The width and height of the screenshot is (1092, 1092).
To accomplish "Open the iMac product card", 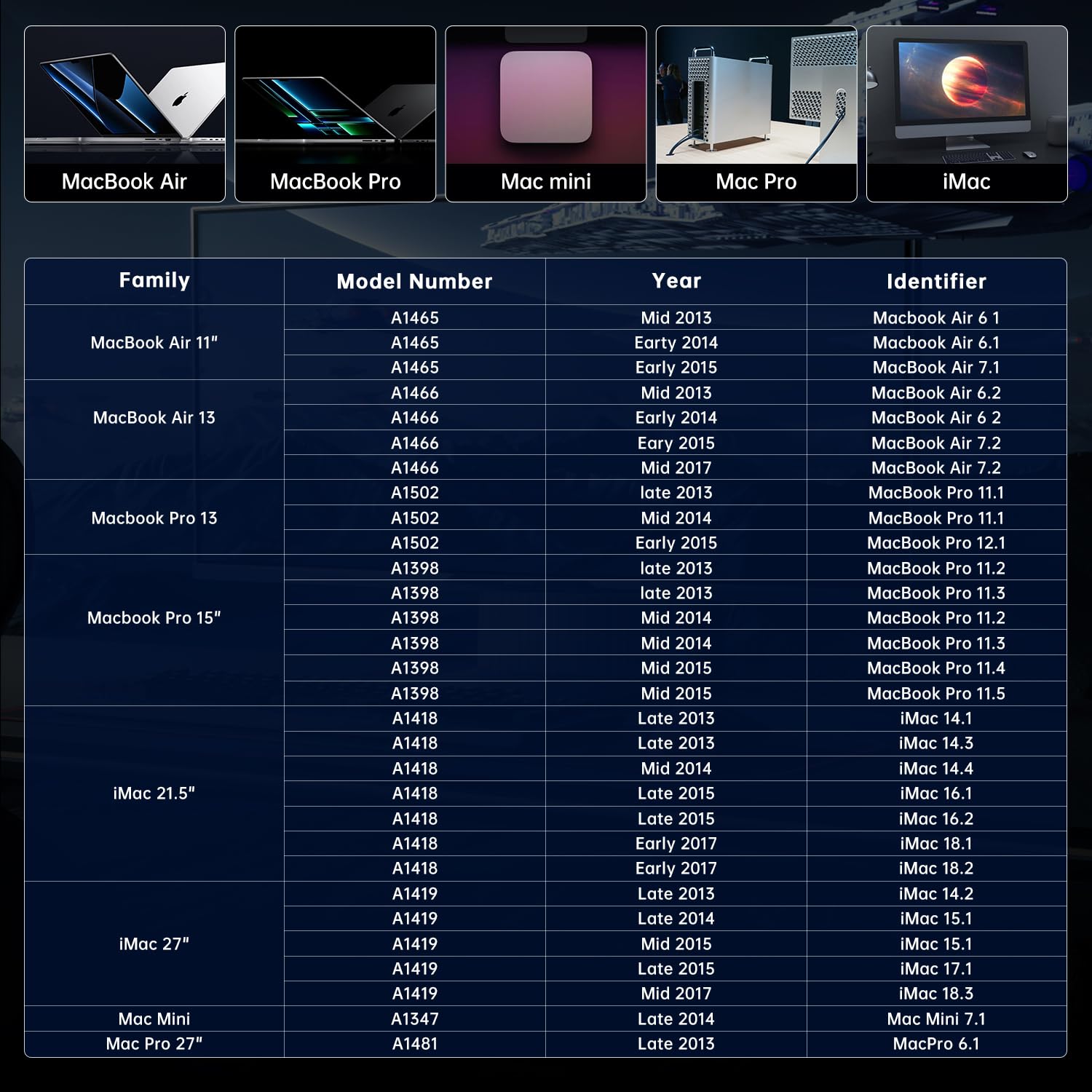I will pyautogui.click(x=967, y=114).
